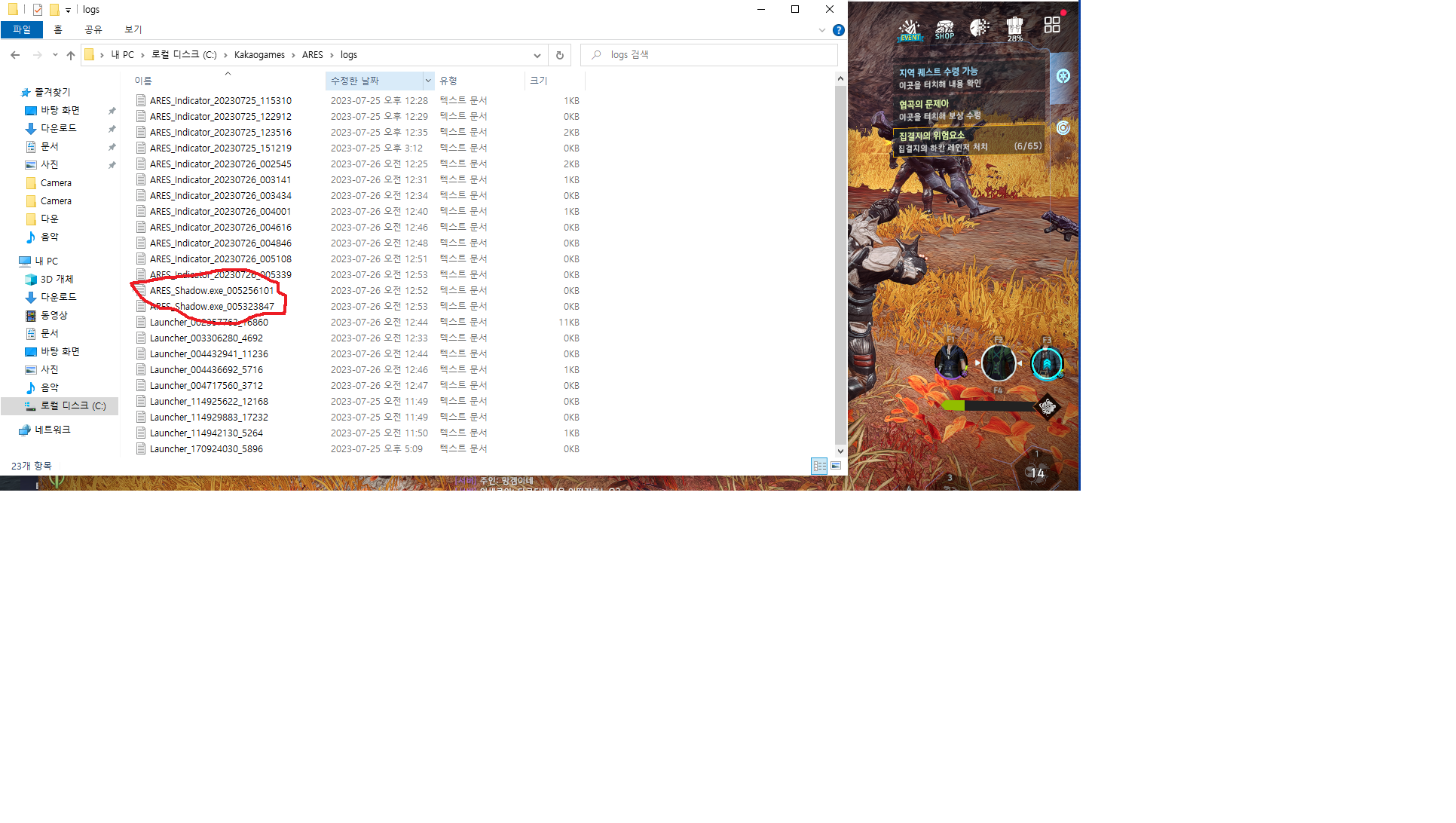This screenshot has width=1456, height=823.
Task: Open the address bar history dropdown
Action: tap(537, 55)
